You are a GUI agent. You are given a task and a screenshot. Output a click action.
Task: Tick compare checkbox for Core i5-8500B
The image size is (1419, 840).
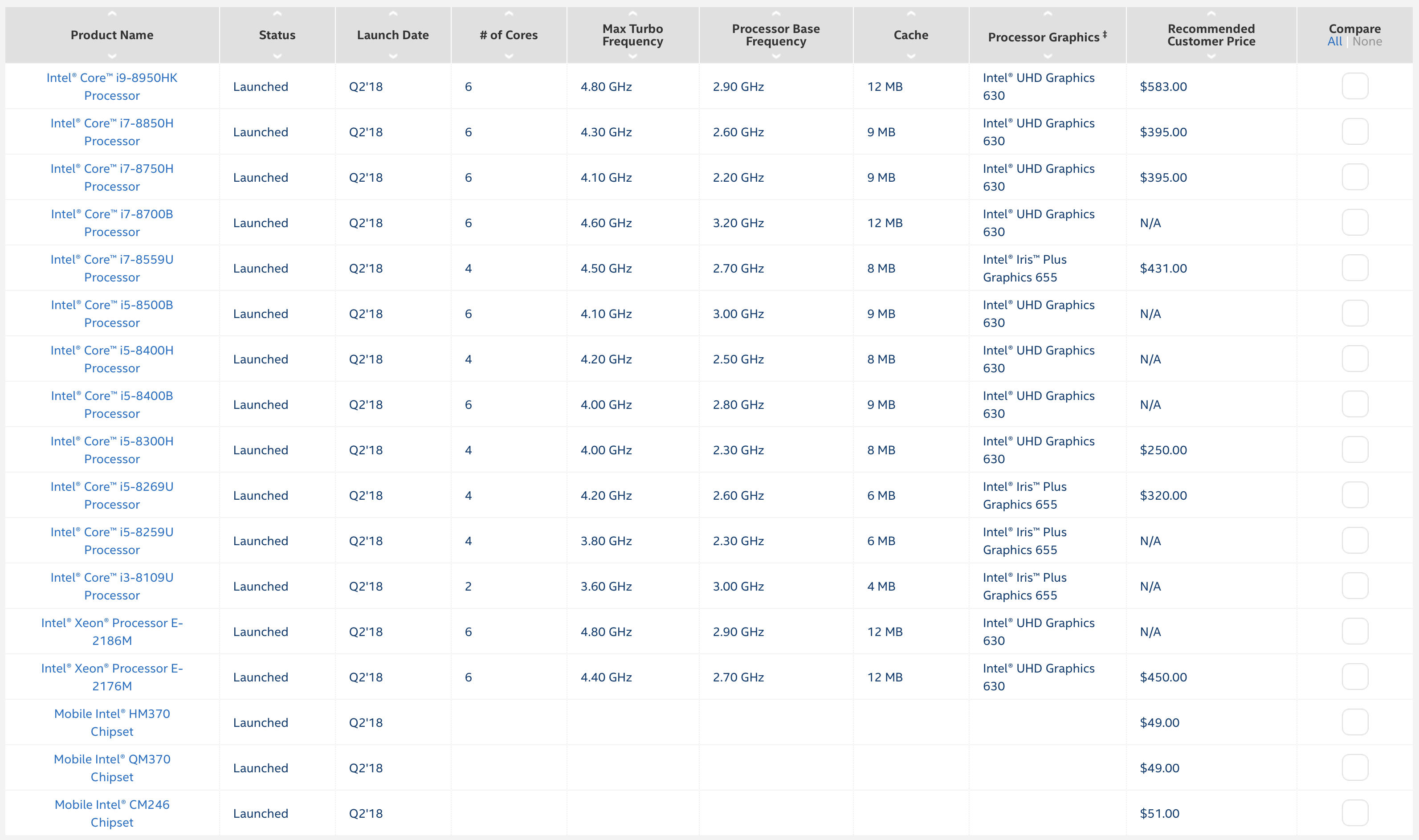pyautogui.click(x=1355, y=313)
